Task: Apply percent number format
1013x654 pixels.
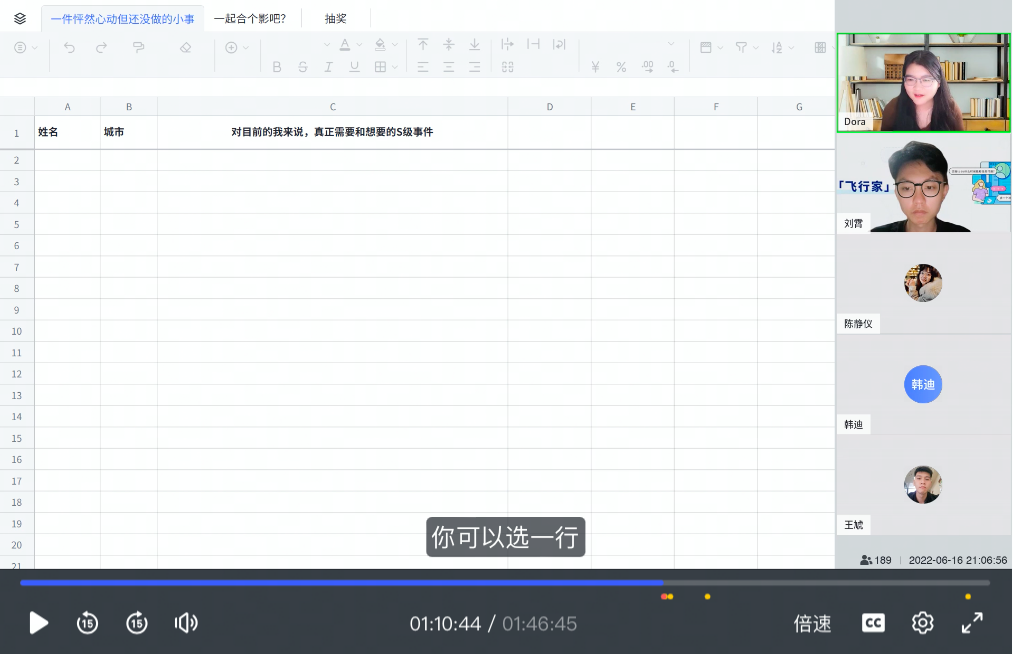Action: pos(620,67)
